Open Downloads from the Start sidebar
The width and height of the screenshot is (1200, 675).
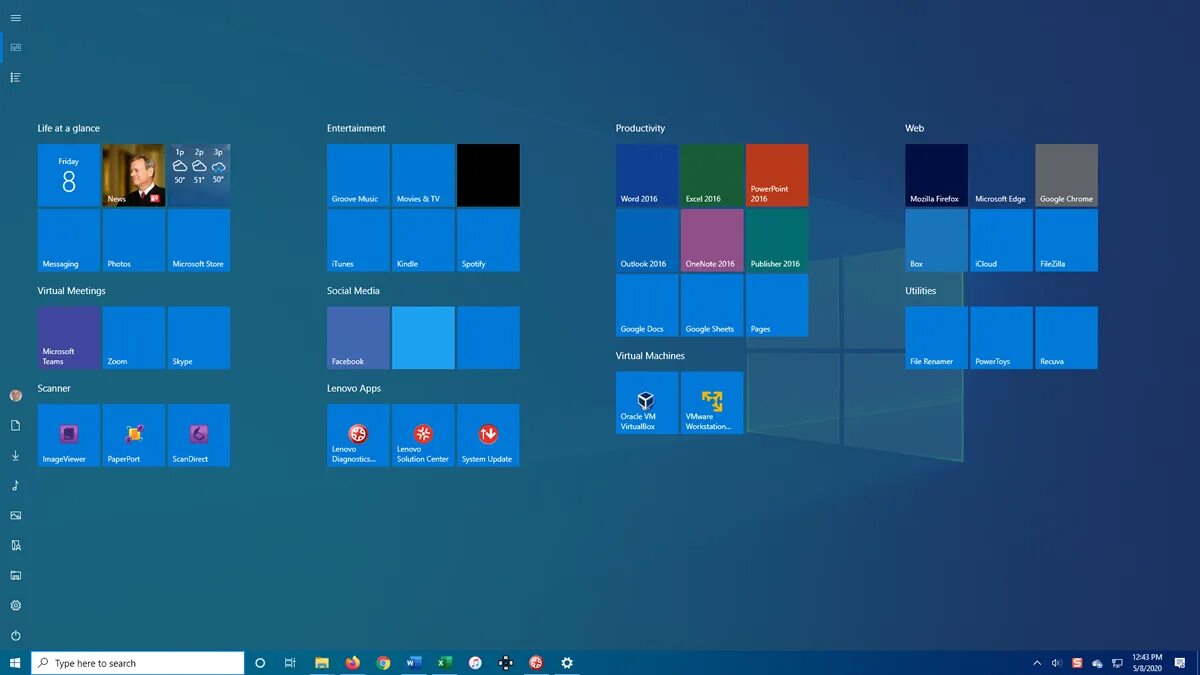[15, 456]
